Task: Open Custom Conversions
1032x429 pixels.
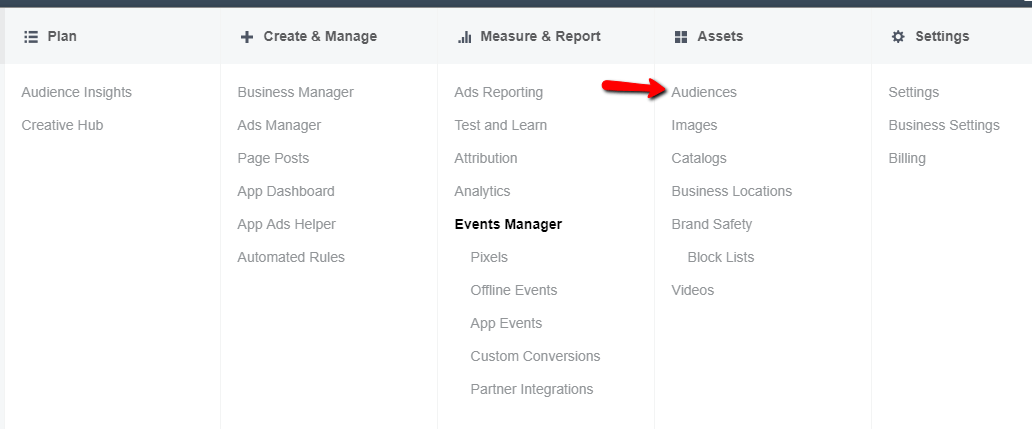Action: (x=535, y=356)
